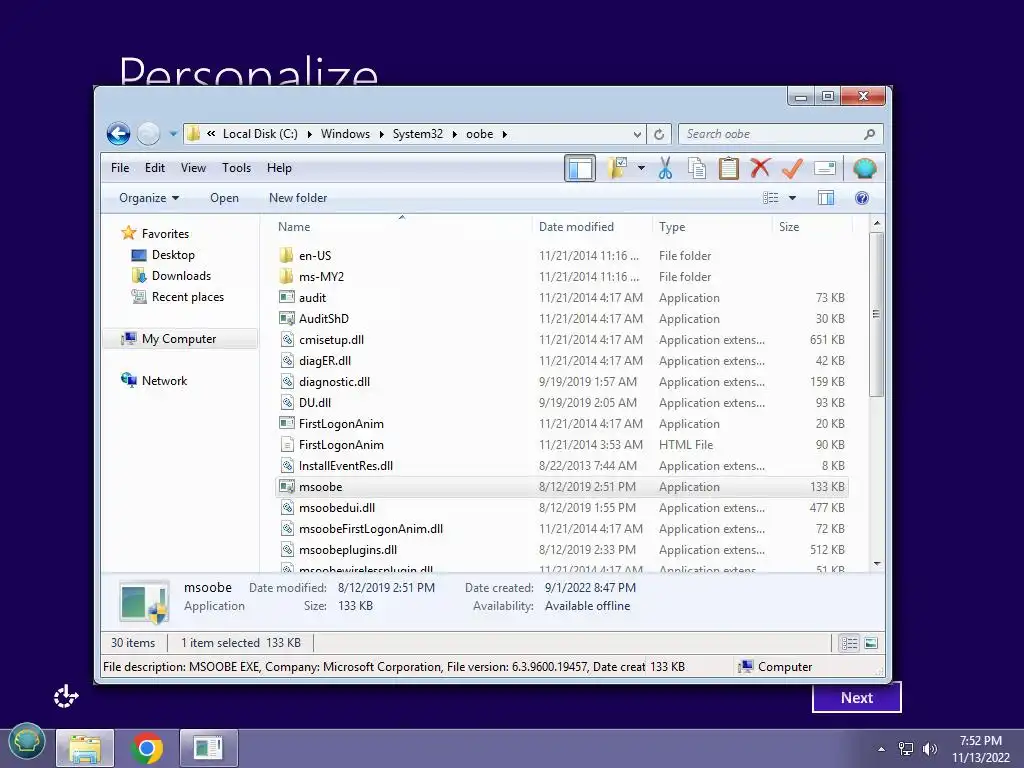Switch to details view icon in status bar

(849, 643)
